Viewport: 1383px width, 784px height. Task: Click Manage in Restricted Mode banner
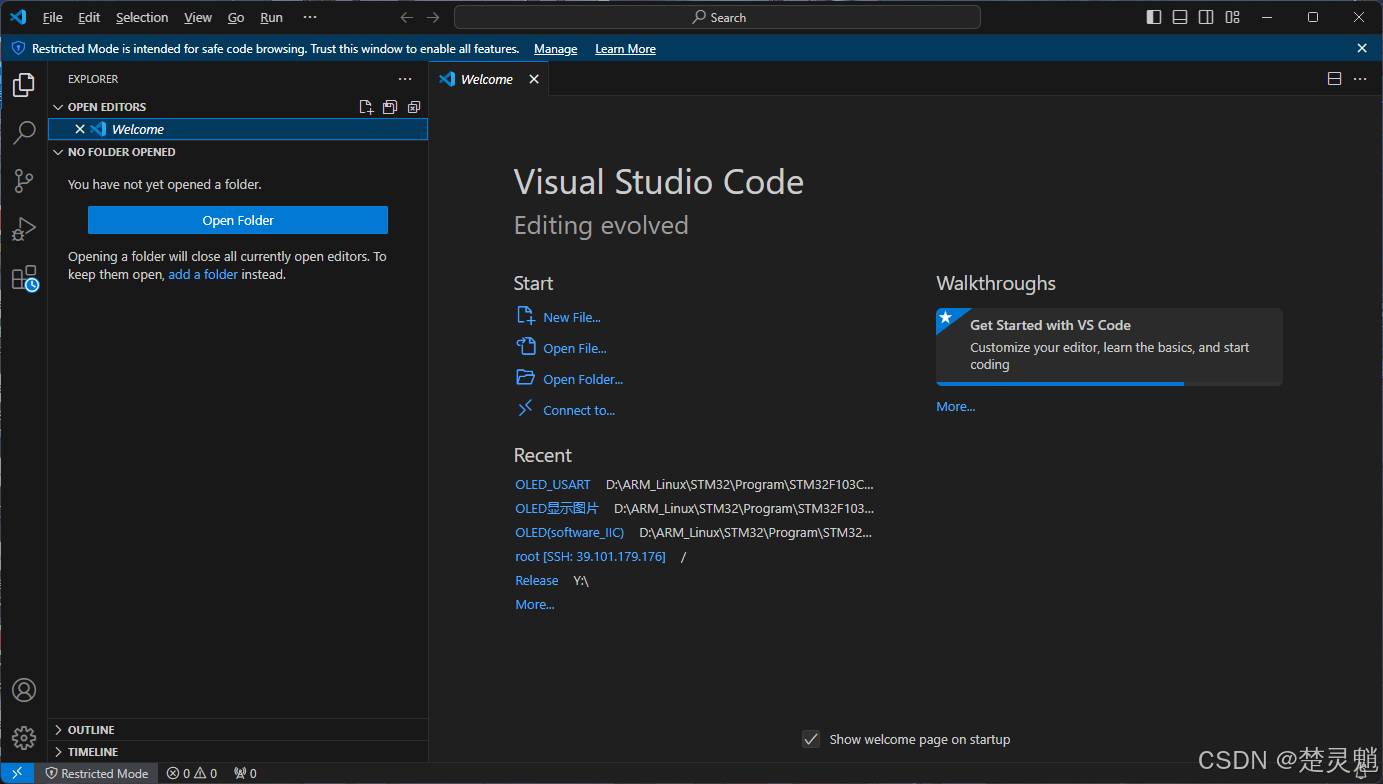tap(555, 49)
